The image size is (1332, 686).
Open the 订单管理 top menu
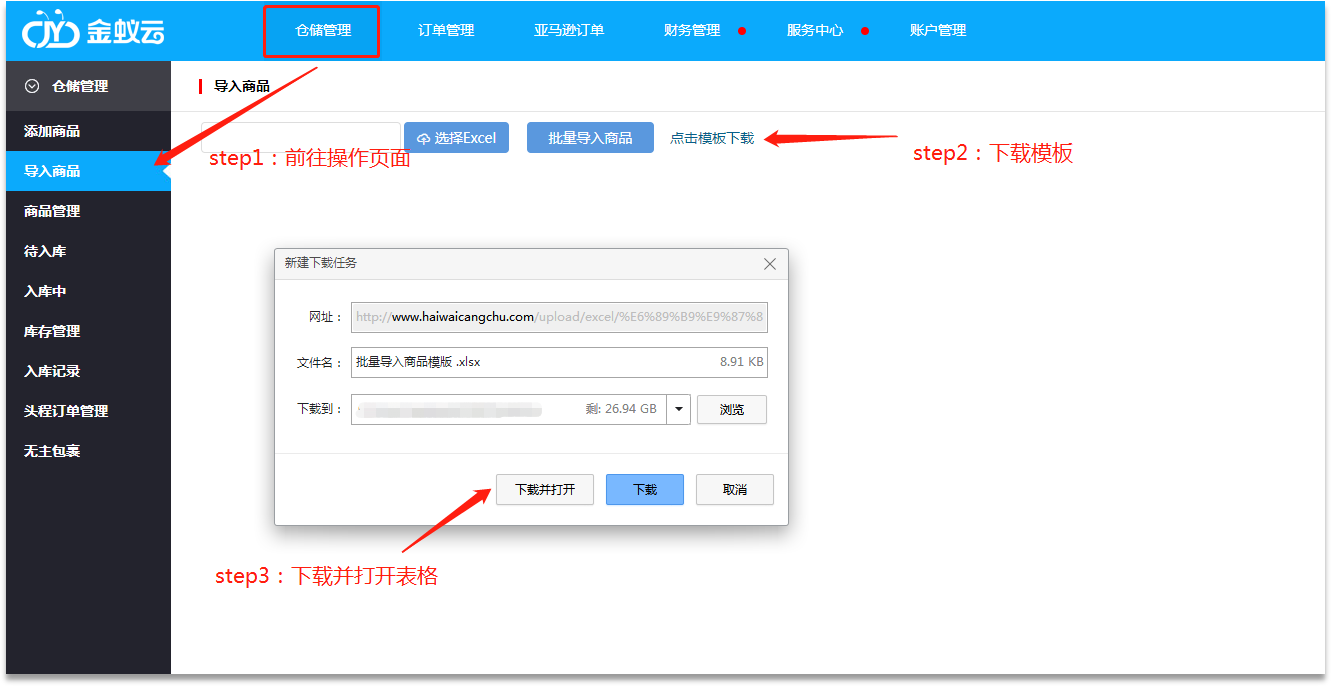coord(446,30)
